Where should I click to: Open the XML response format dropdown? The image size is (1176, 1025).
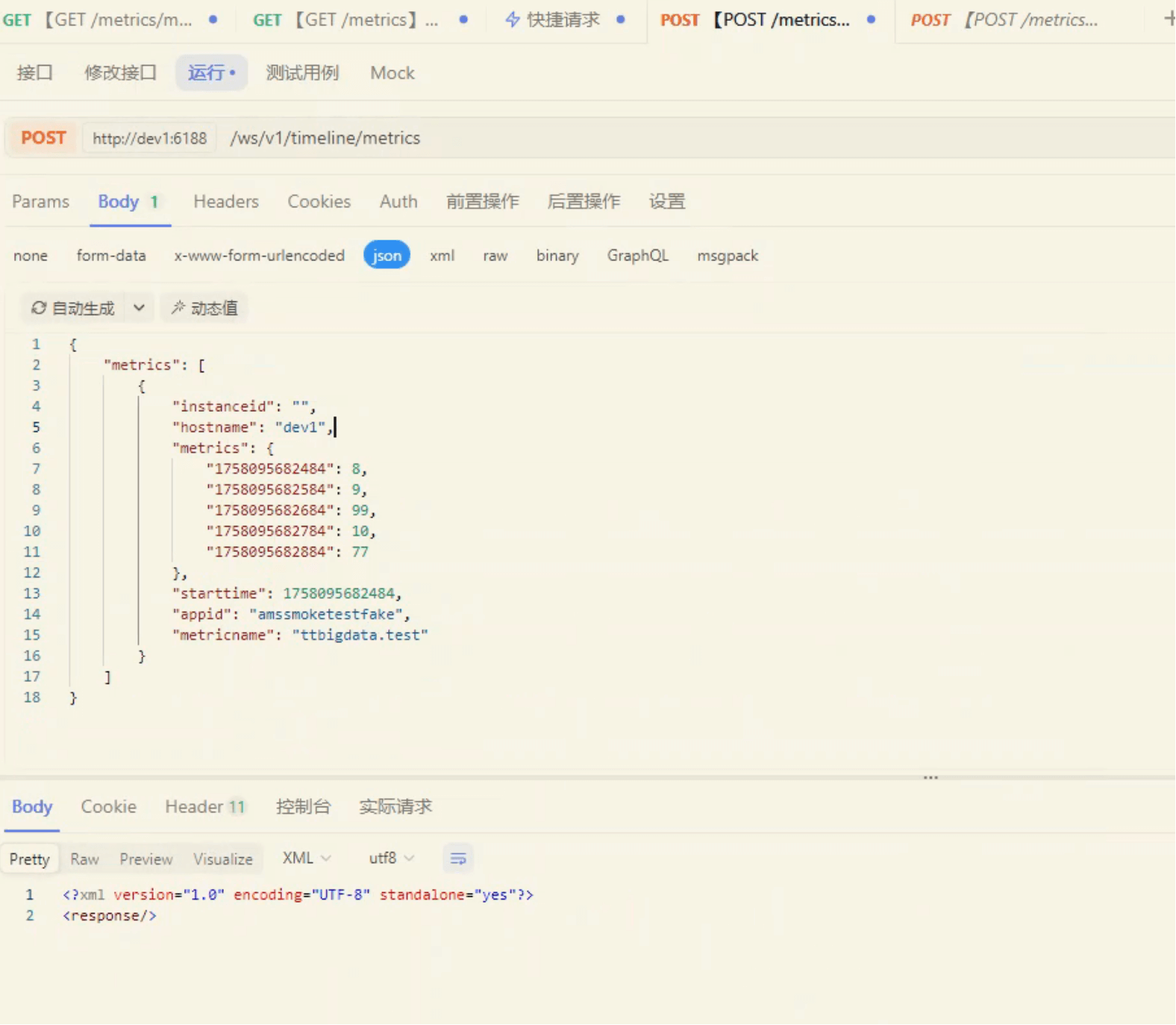click(307, 859)
